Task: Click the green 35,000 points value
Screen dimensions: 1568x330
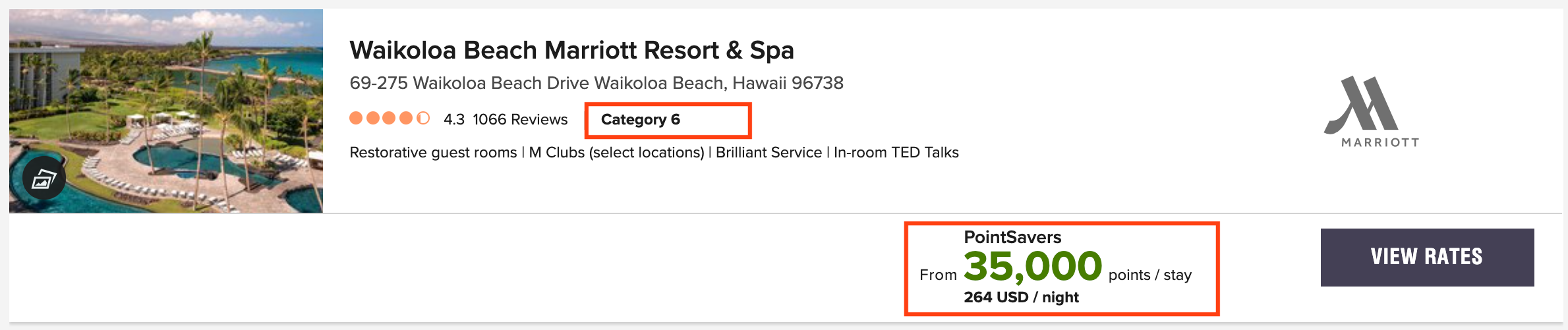Action: tap(1033, 267)
